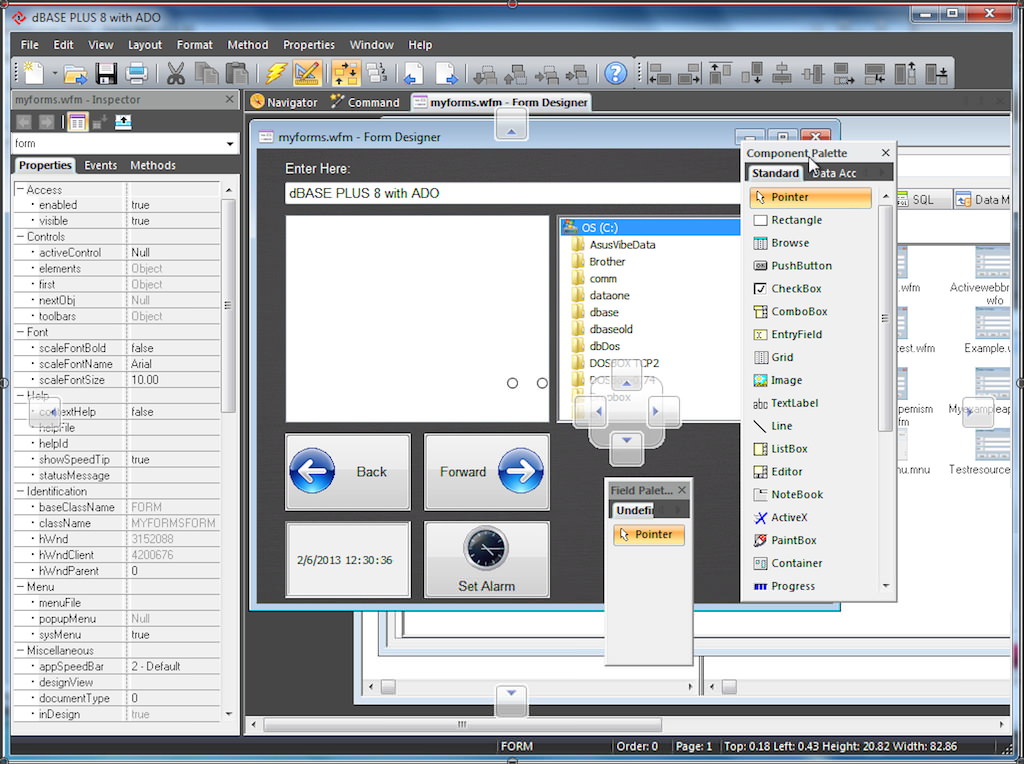This screenshot has width=1024, height=764.
Task: Click the Design mode ruler-and-pencil icon
Action: (x=306, y=73)
